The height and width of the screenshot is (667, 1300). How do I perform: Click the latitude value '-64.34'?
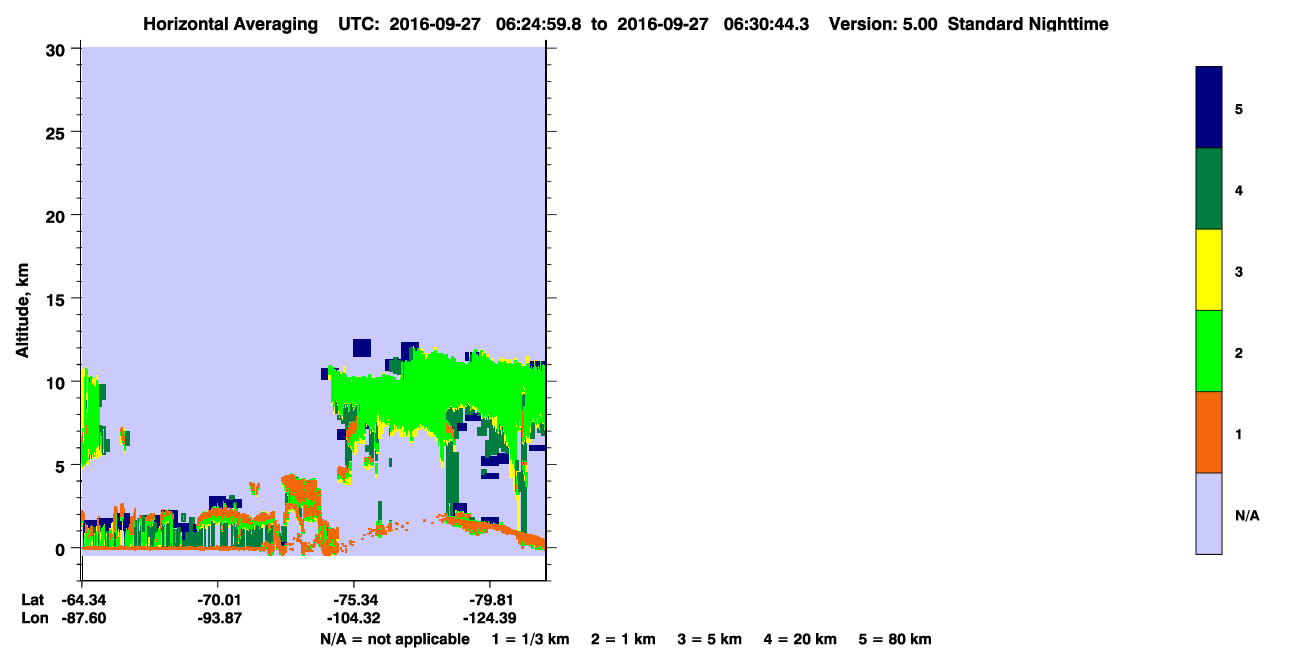(x=82, y=600)
